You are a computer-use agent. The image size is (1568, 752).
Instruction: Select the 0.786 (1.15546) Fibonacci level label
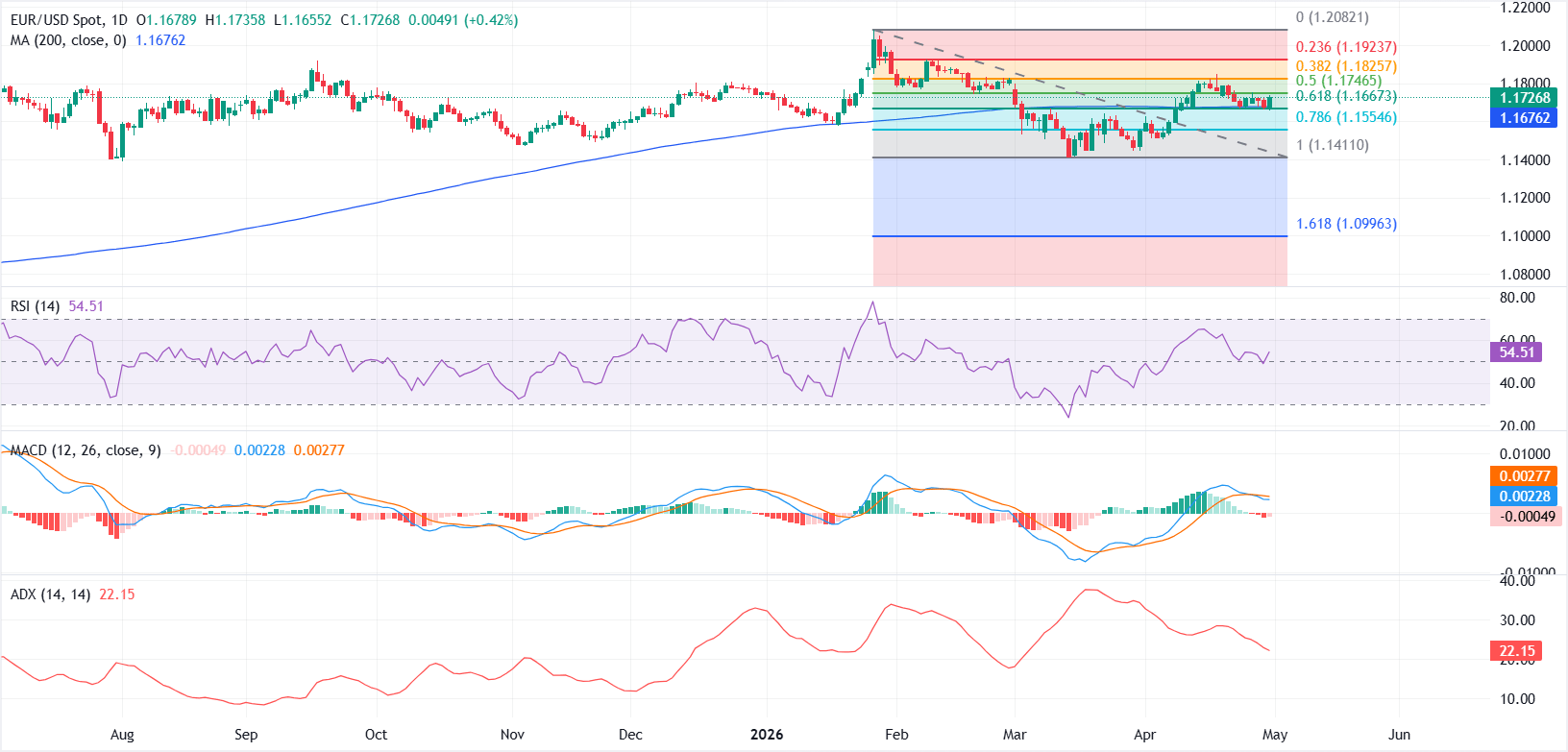1346,117
